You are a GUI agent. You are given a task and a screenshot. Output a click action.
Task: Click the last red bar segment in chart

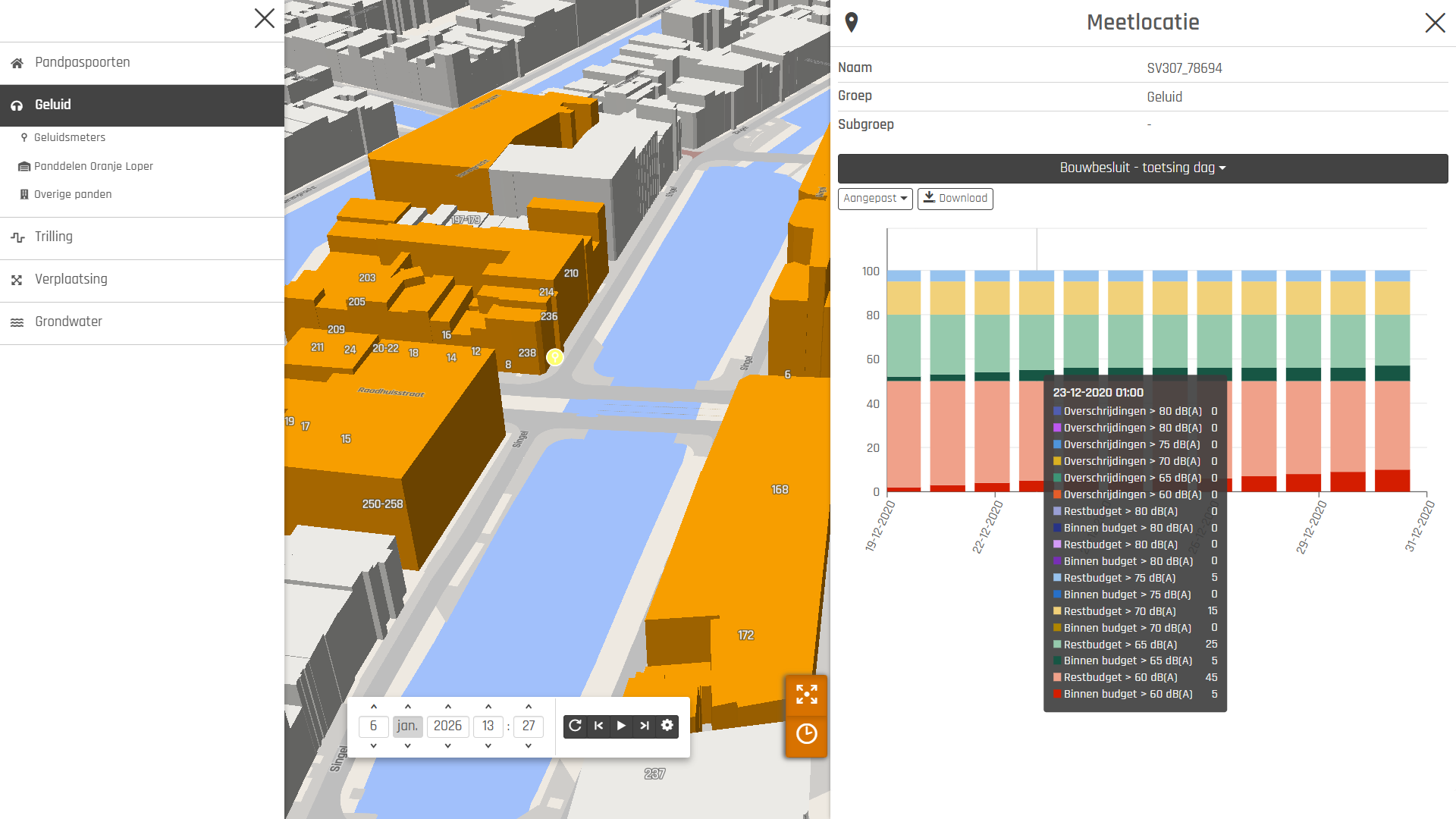(1392, 481)
